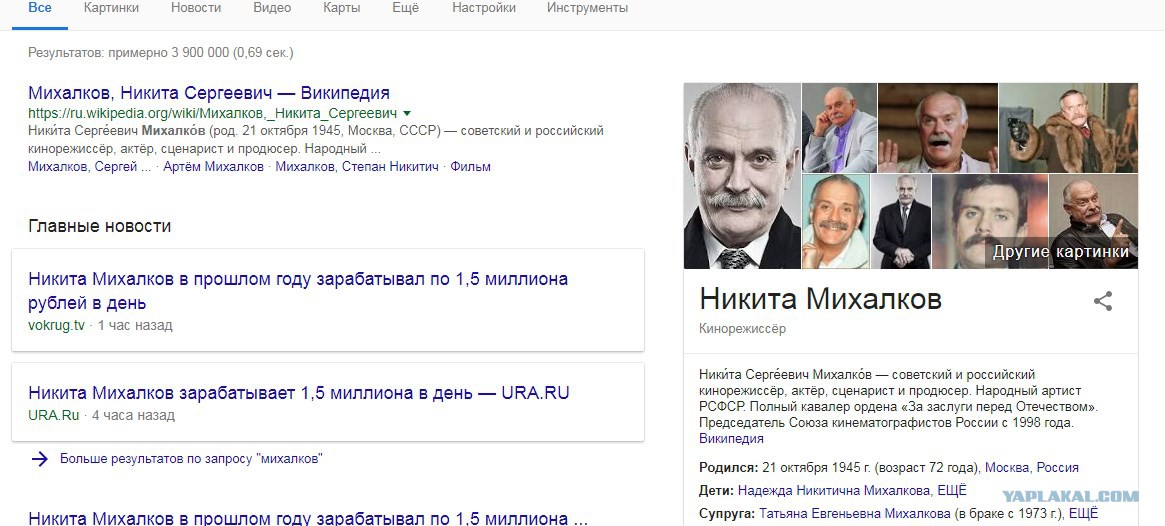Click vokrug.tv source label
This screenshot has width=1165, height=526.
coord(56,325)
